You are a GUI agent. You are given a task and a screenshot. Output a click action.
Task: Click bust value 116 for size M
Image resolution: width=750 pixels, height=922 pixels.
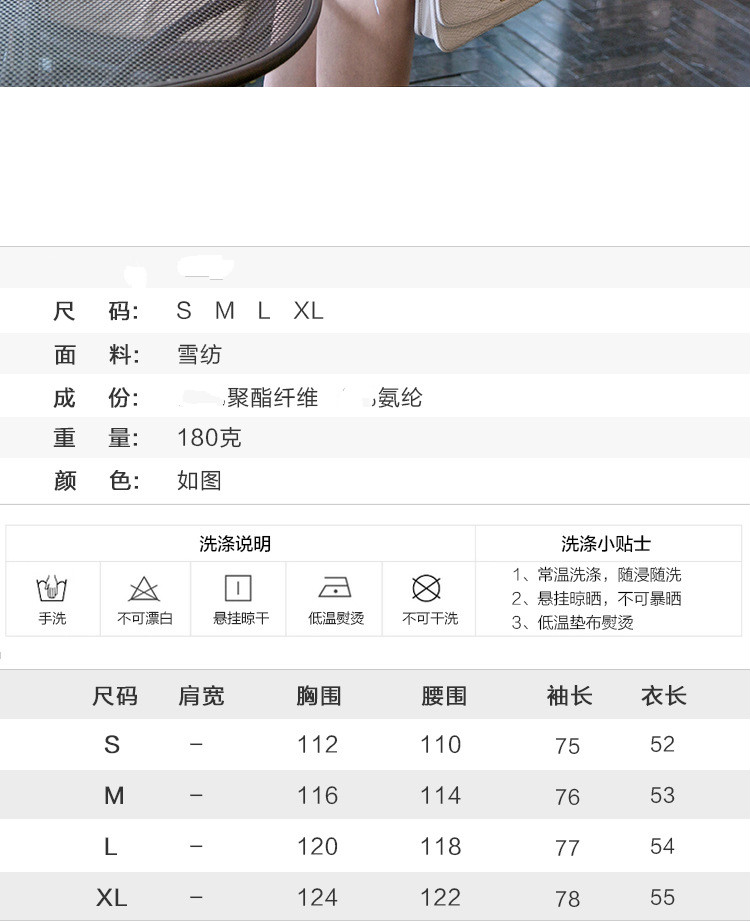tap(317, 796)
